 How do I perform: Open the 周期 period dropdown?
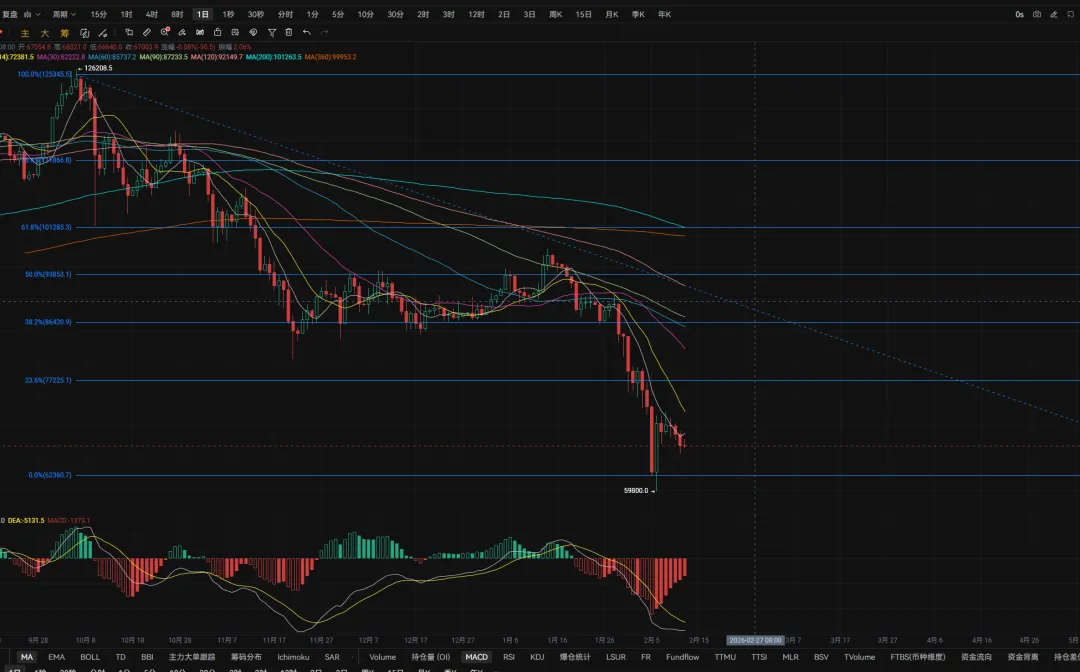click(x=64, y=15)
